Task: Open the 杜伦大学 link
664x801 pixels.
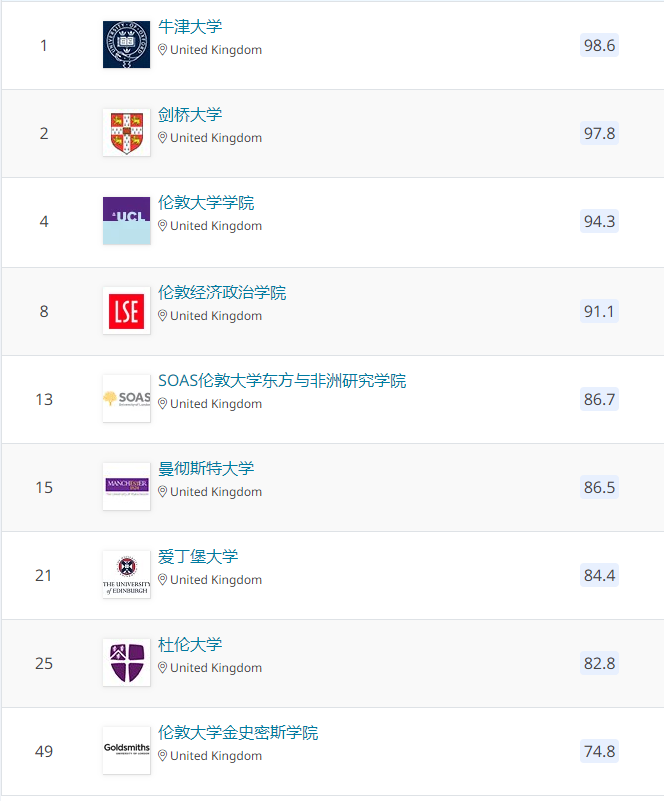Action: [x=190, y=645]
